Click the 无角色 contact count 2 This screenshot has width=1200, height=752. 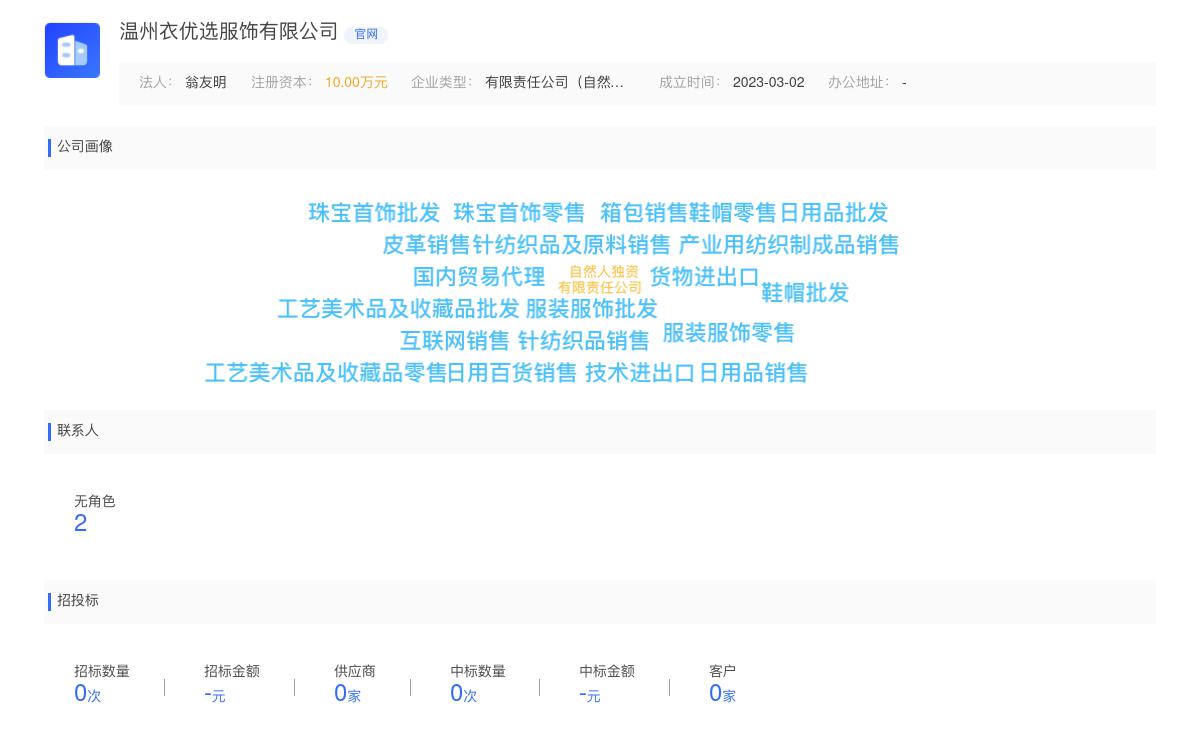81,524
